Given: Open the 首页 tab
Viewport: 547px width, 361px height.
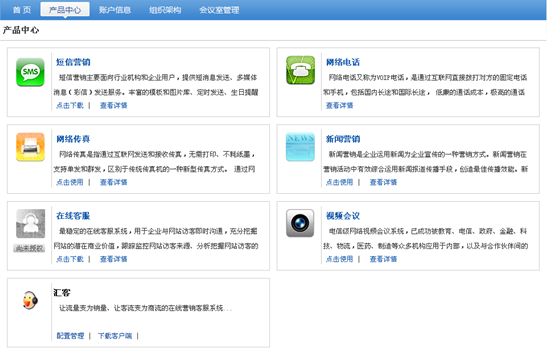Looking at the screenshot, I should [22, 10].
